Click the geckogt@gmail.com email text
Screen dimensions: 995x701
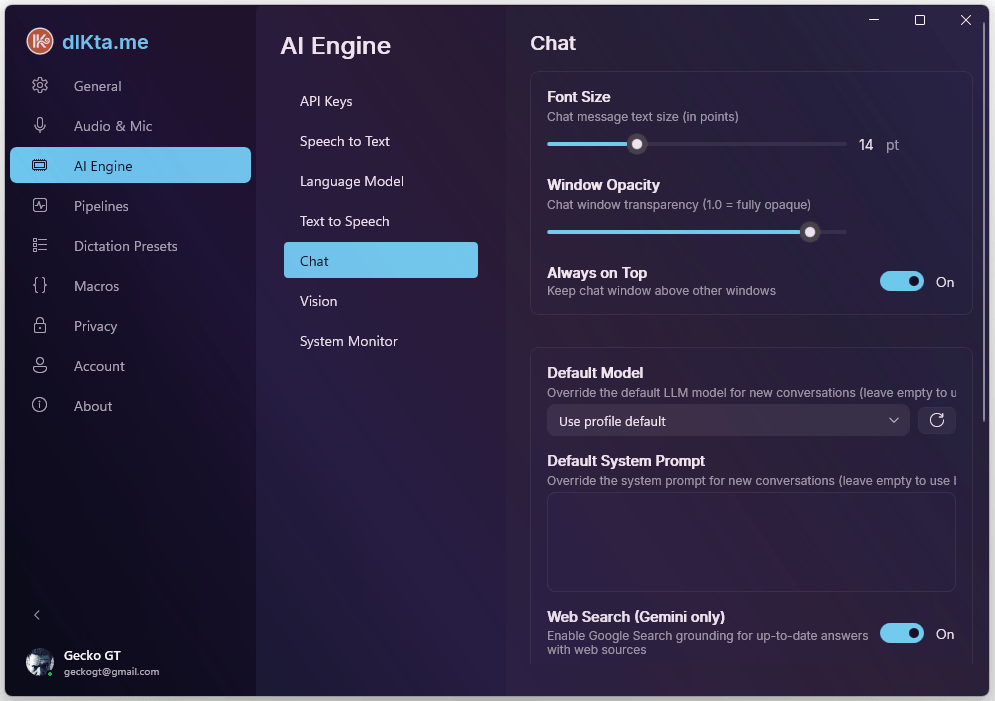[112, 671]
